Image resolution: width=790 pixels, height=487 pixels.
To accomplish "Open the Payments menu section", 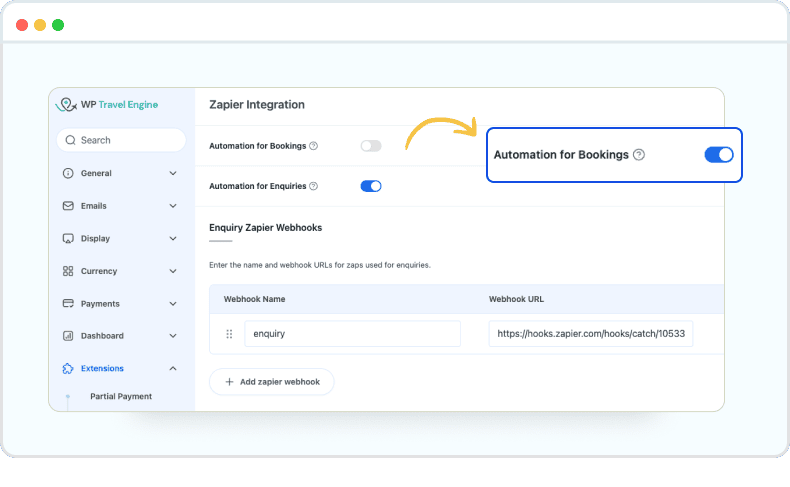I will point(100,304).
